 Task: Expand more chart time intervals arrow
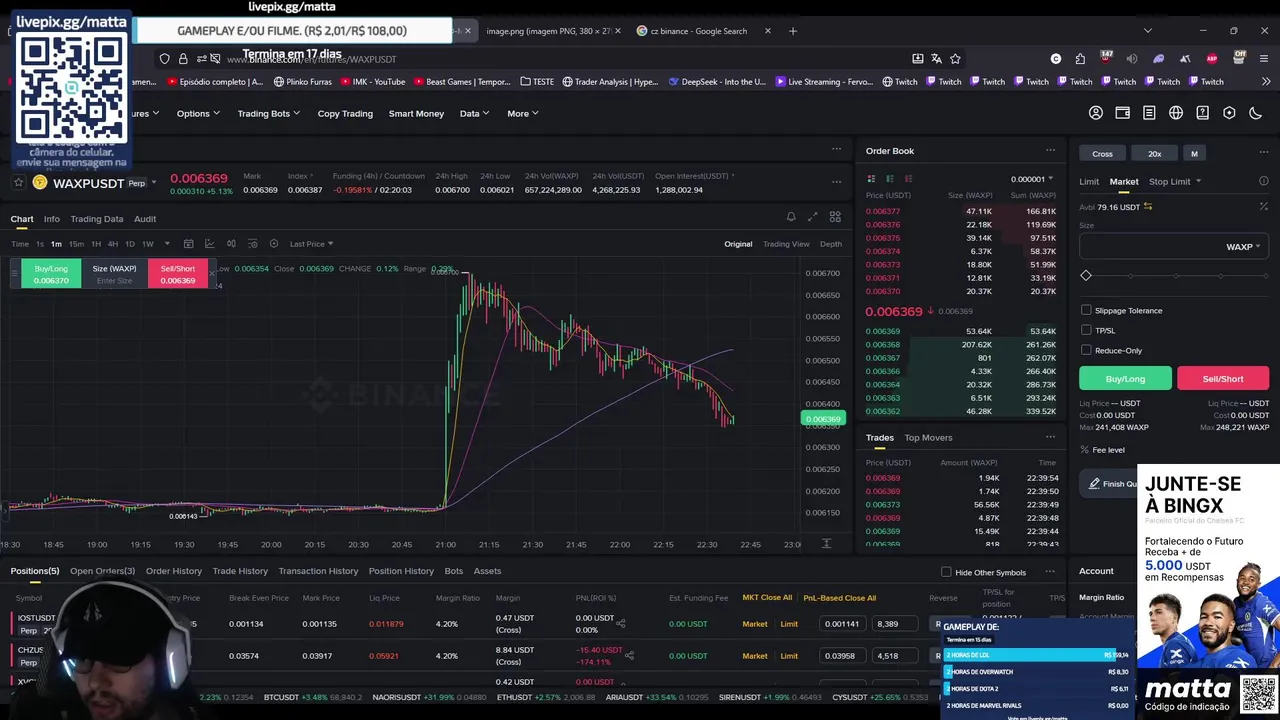coord(167,244)
